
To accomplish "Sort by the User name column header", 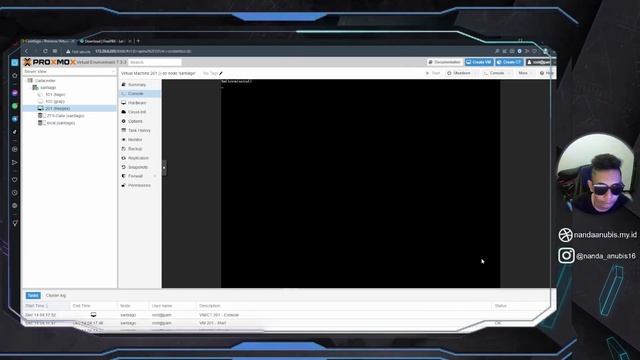I will point(172,306).
